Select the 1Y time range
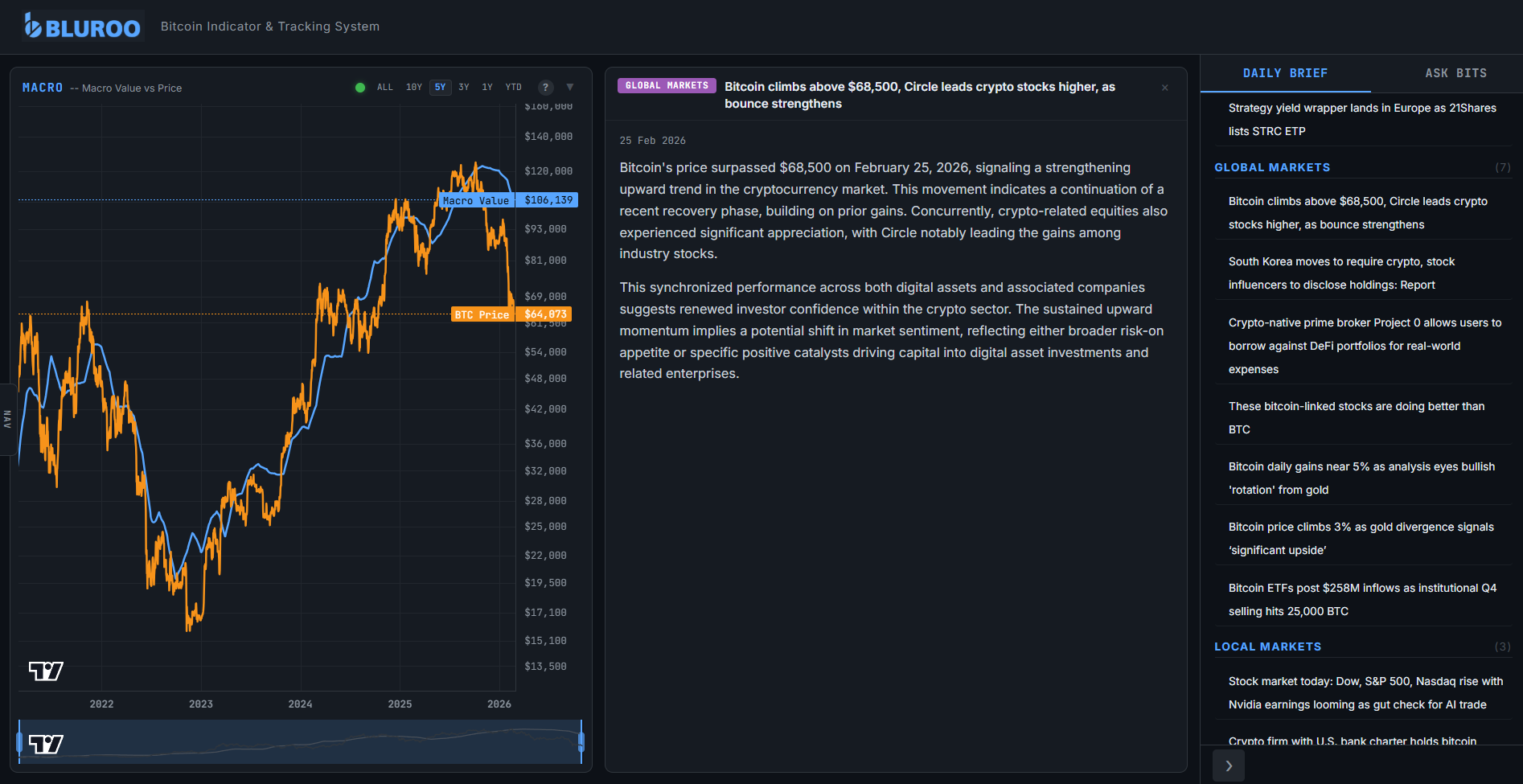This screenshot has width=1523, height=784. (486, 87)
